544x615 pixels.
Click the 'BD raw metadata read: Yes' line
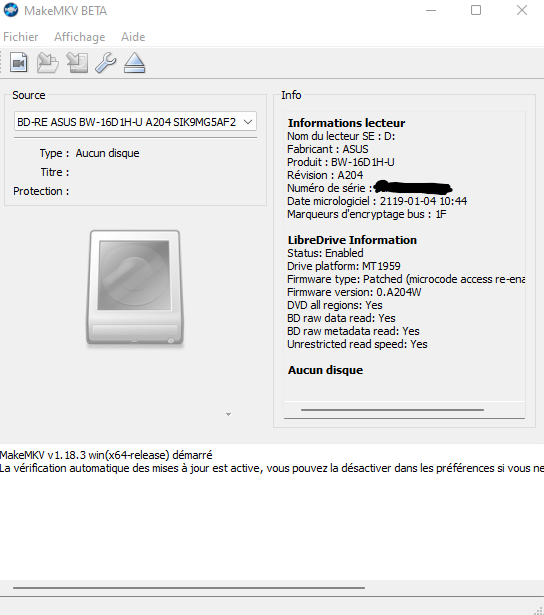coord(353,331)
